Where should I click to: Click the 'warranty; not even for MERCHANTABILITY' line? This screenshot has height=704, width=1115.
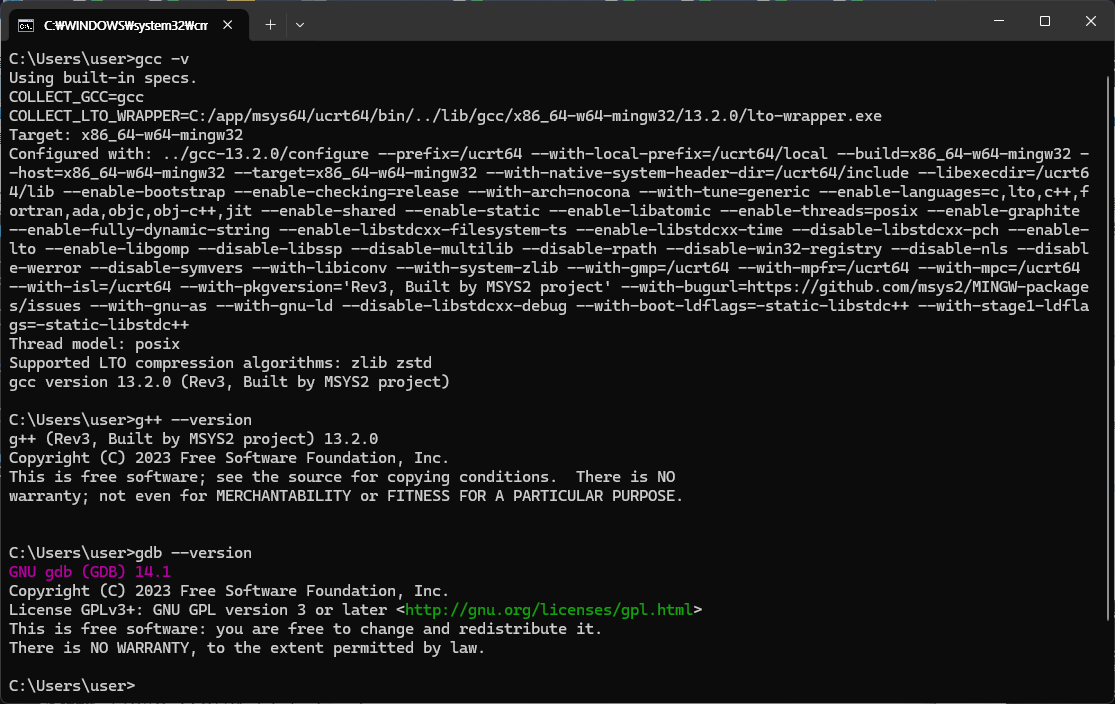coord(346,496)
